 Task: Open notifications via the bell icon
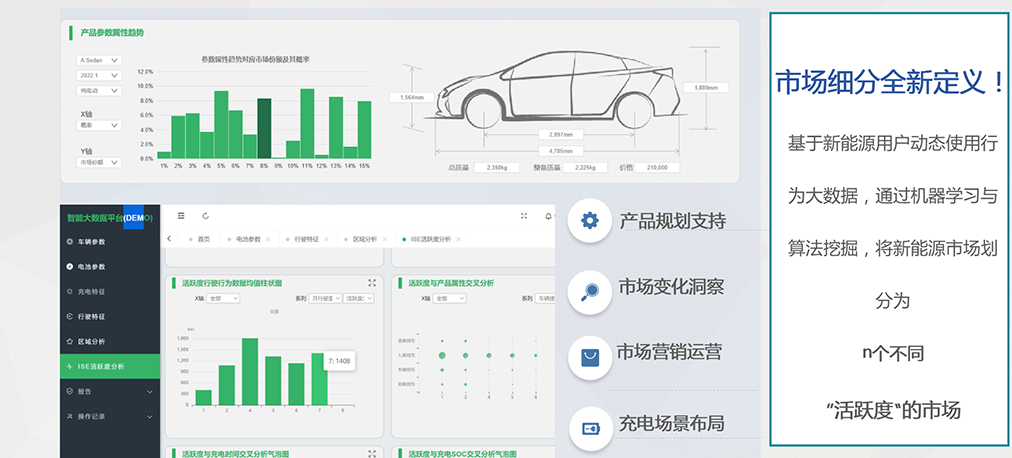(x=548, y=215)
